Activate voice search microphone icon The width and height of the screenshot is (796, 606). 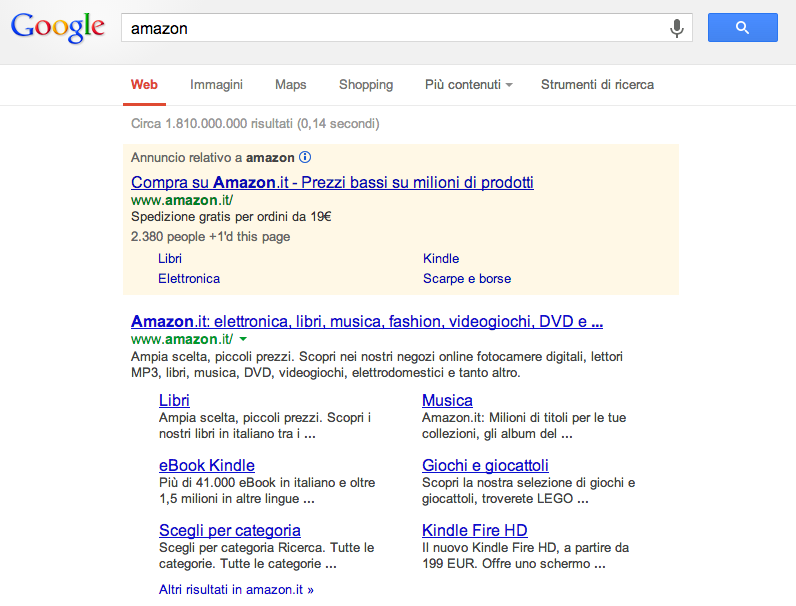pos(676,28)
